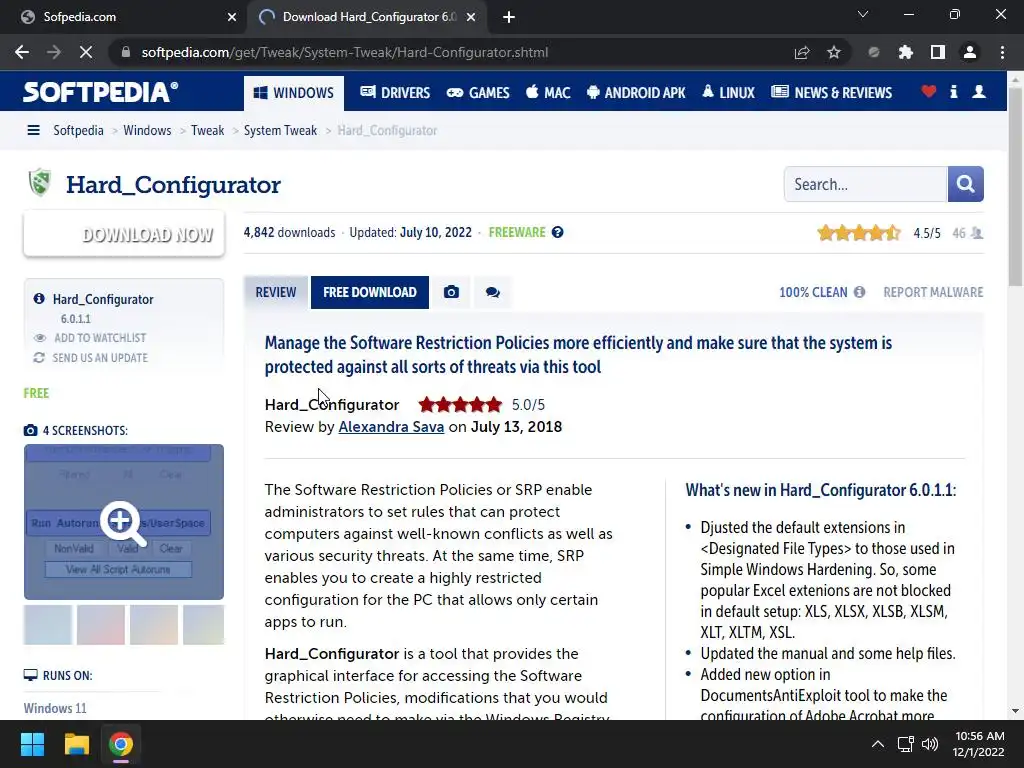Screen dimensions: 1024x768
Task: Open the Windows Start menu
Action: click(x=32, y=744)
